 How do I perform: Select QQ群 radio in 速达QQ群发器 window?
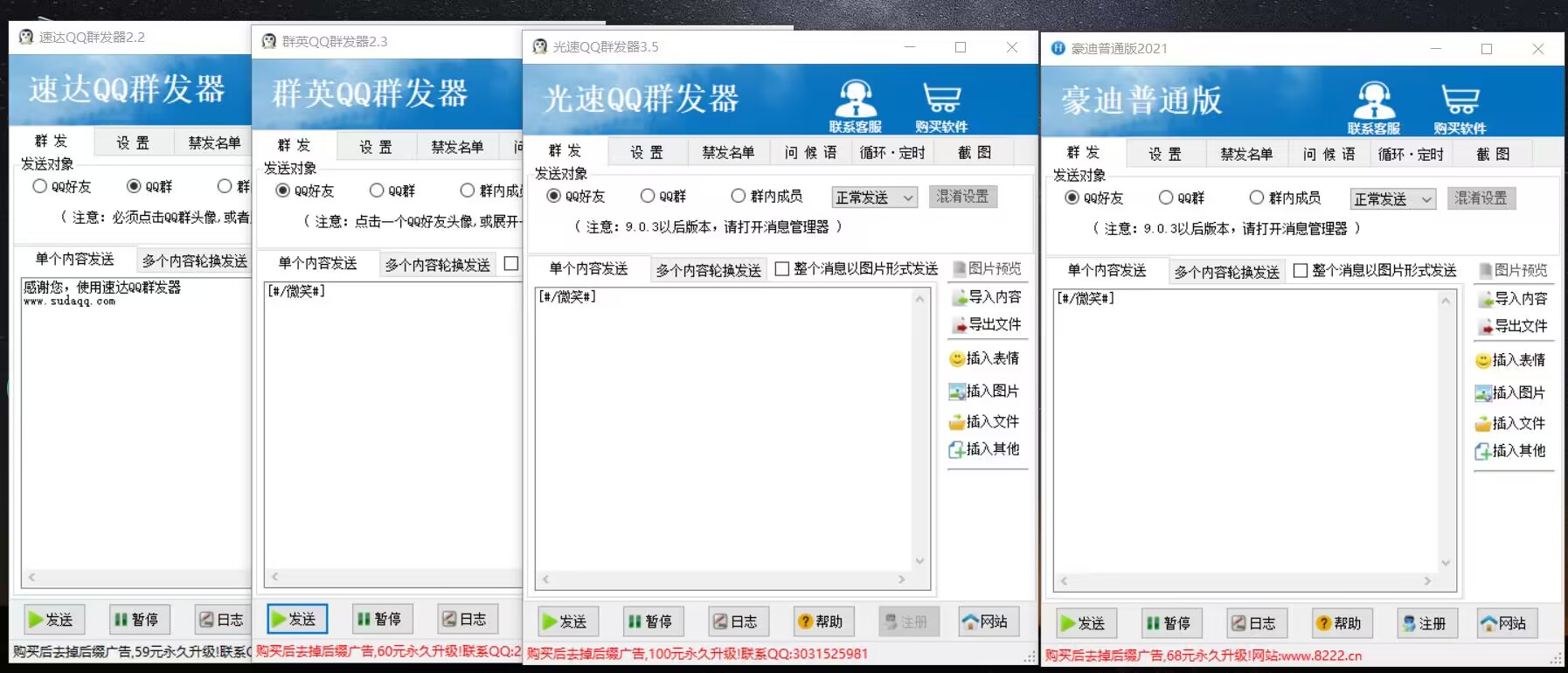[150, 186]
